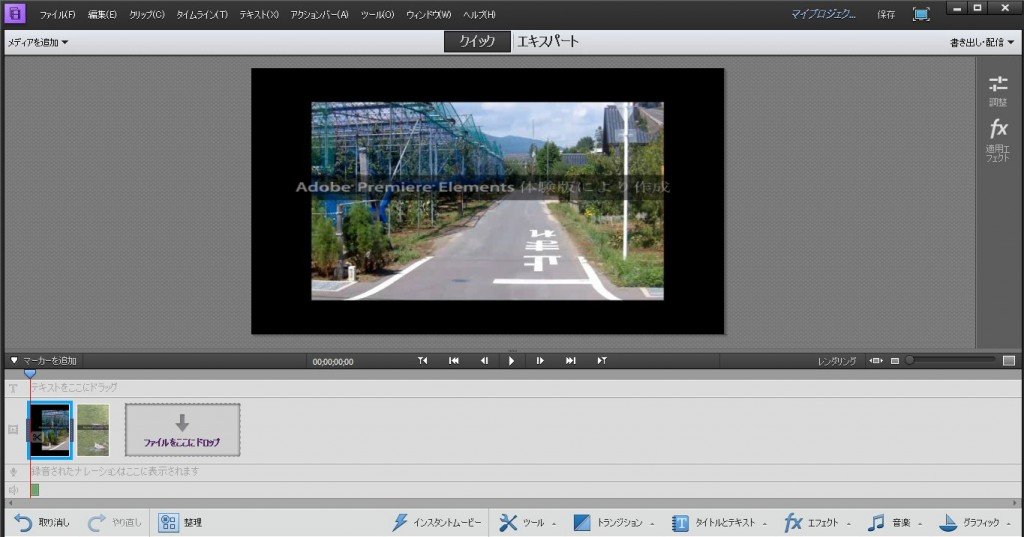Click the fit-to-timeline icon
The image size is (1024, 537).
[x=876, y=361]
